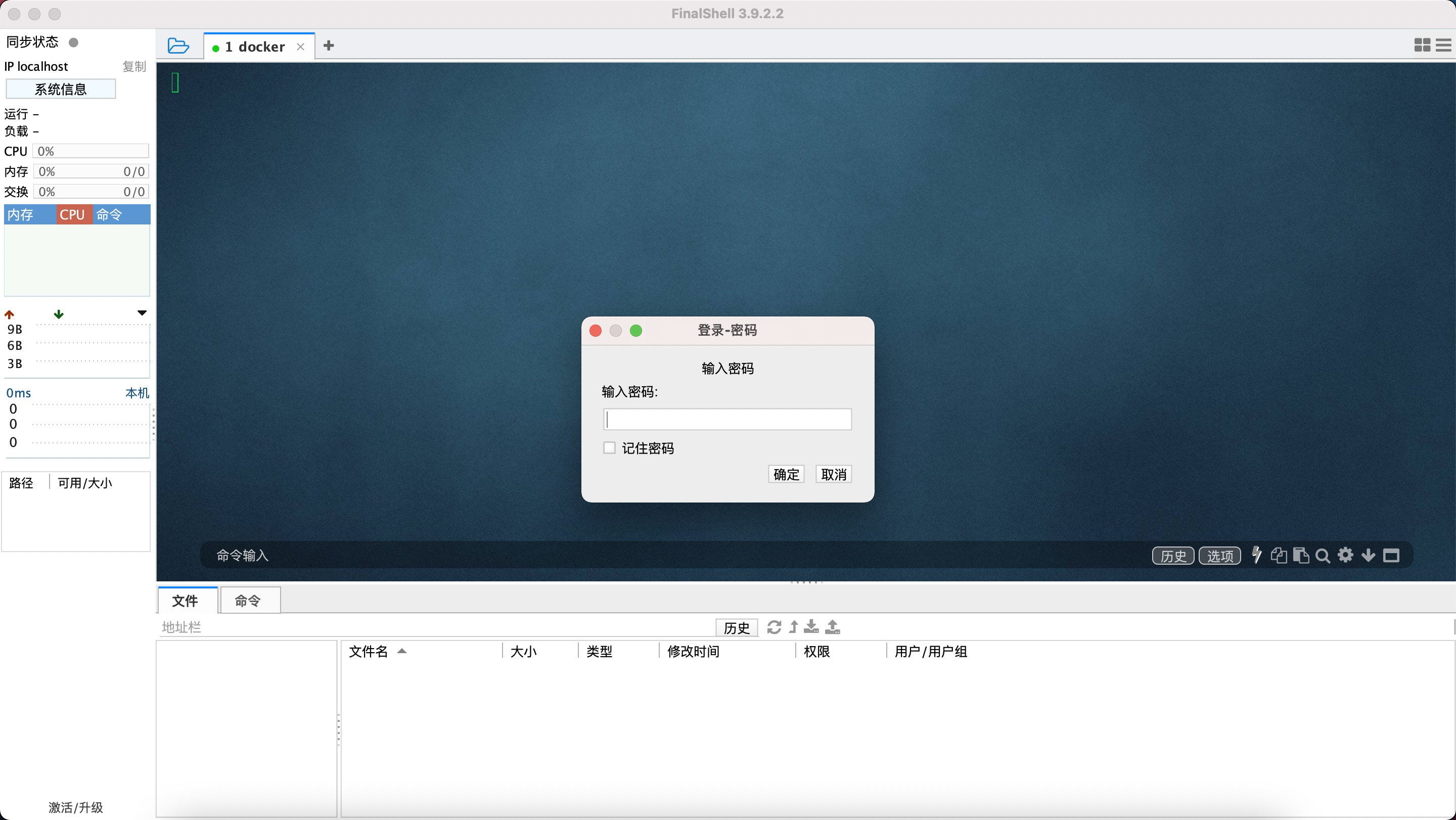Click the copy icon in command bar
1456x820 pixels.
[1279, 556]
